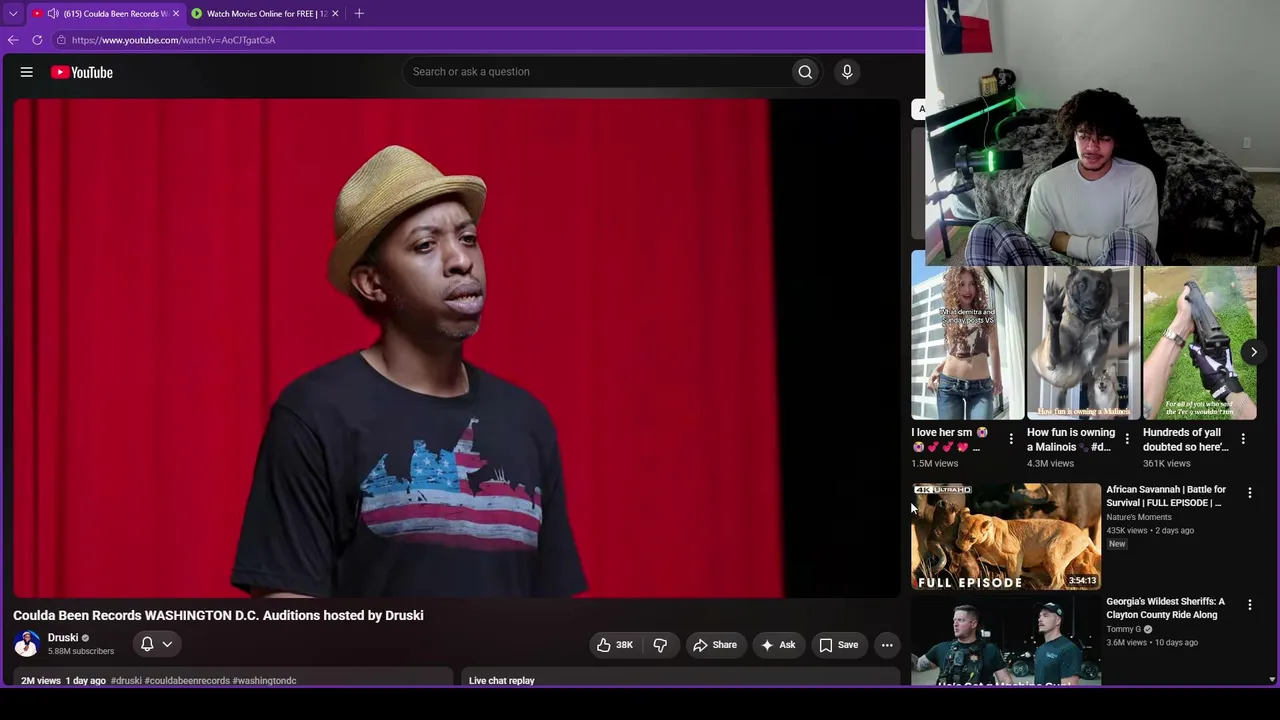The width and height of the screenshot is (1280, 720).
Task: Open more actions menu beside Save
Action: pyautogui.click(x=887, y=645)
